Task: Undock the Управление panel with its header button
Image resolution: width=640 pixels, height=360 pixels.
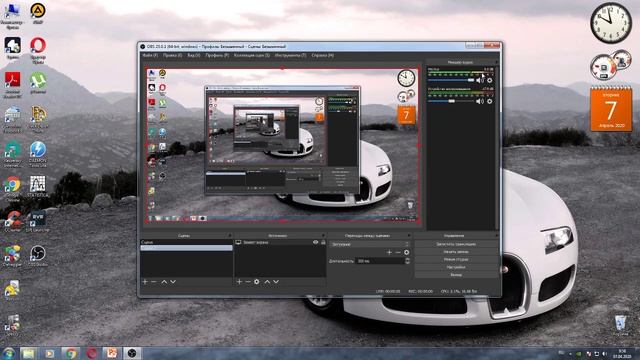Action: click(496, 236)
